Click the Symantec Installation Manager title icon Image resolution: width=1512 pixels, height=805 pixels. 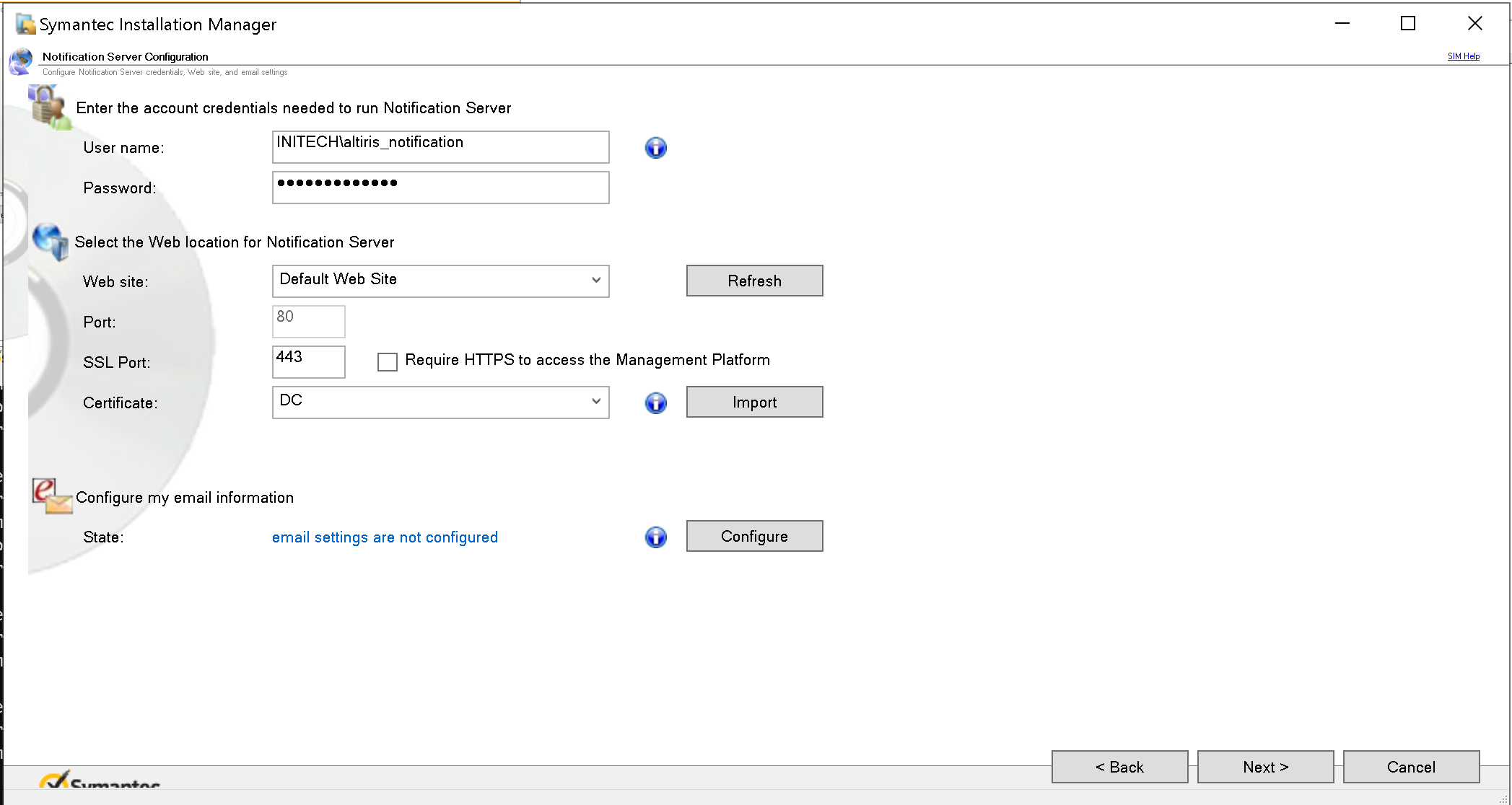(26, 24)
